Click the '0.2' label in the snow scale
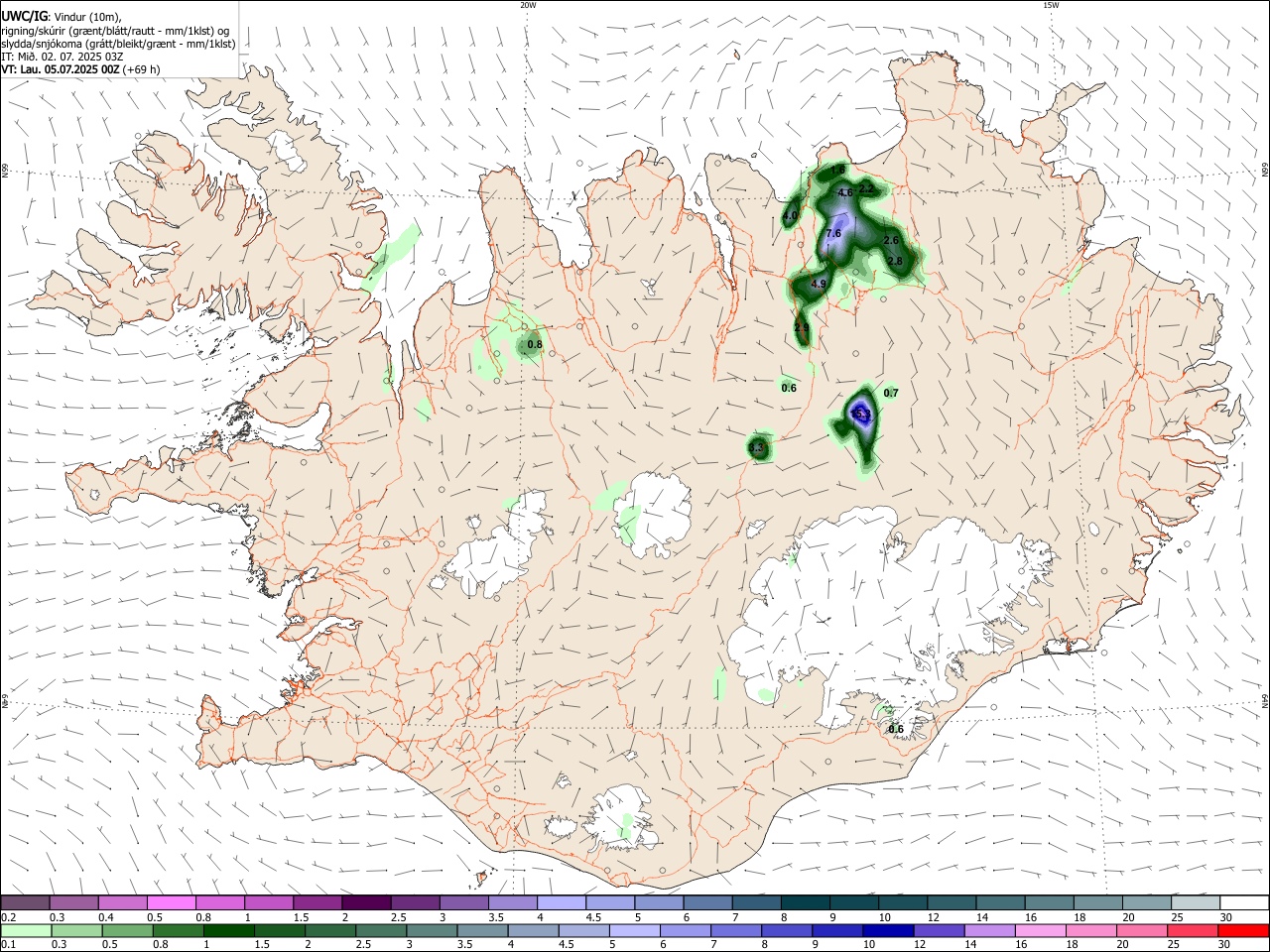 point(9,917)
